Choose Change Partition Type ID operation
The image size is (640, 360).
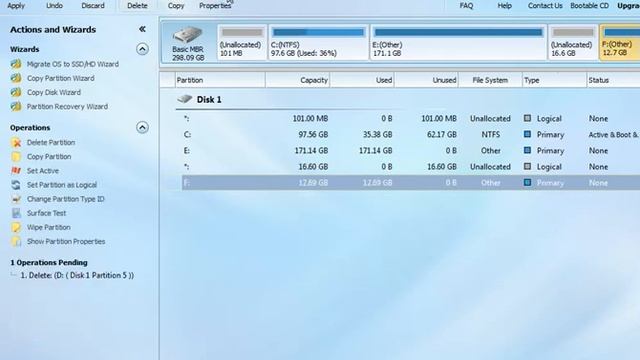click(66, 199)
